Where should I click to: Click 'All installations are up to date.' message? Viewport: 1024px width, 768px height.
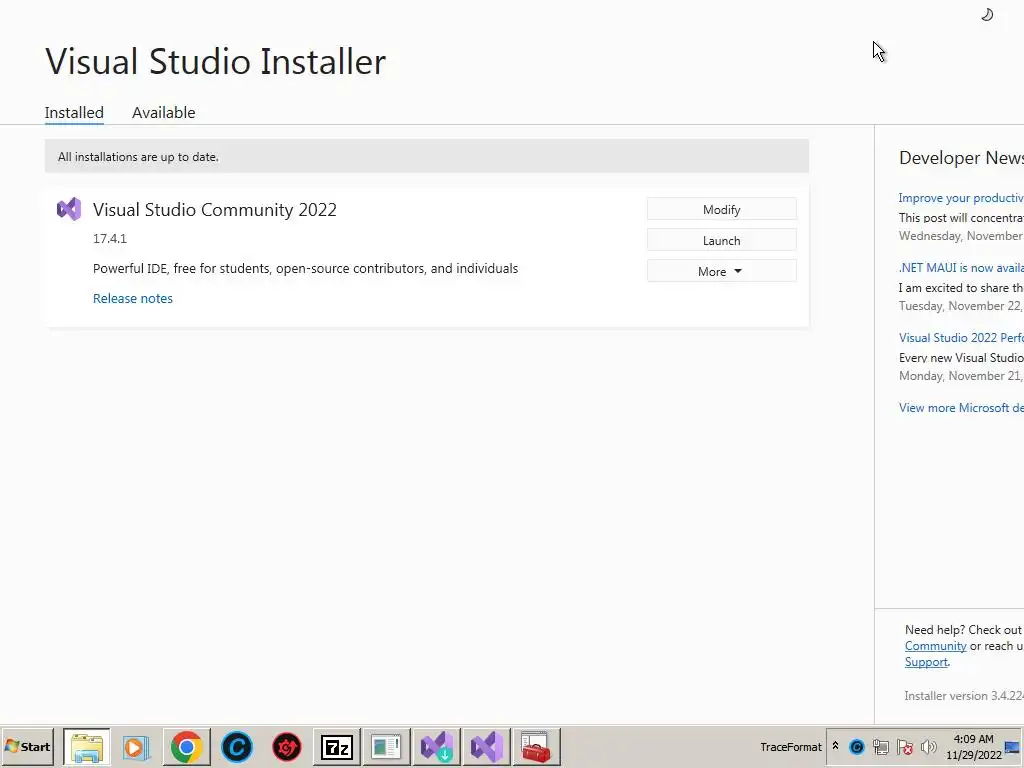point(138,157)
